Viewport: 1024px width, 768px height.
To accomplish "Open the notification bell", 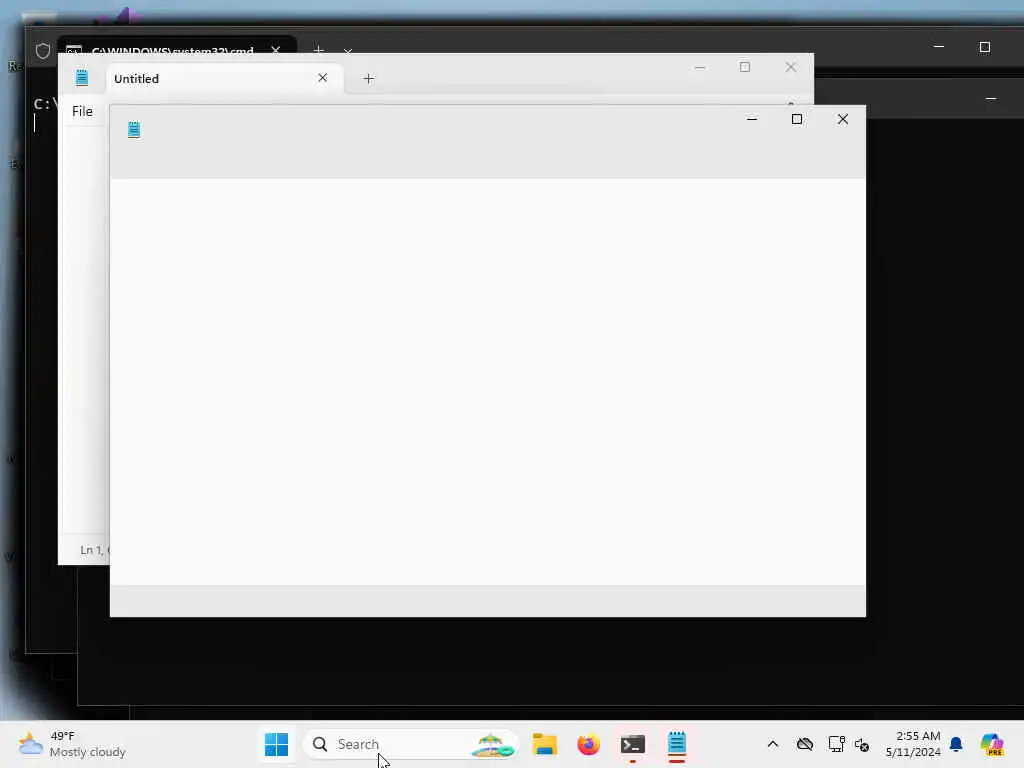I will click(956, 744).
